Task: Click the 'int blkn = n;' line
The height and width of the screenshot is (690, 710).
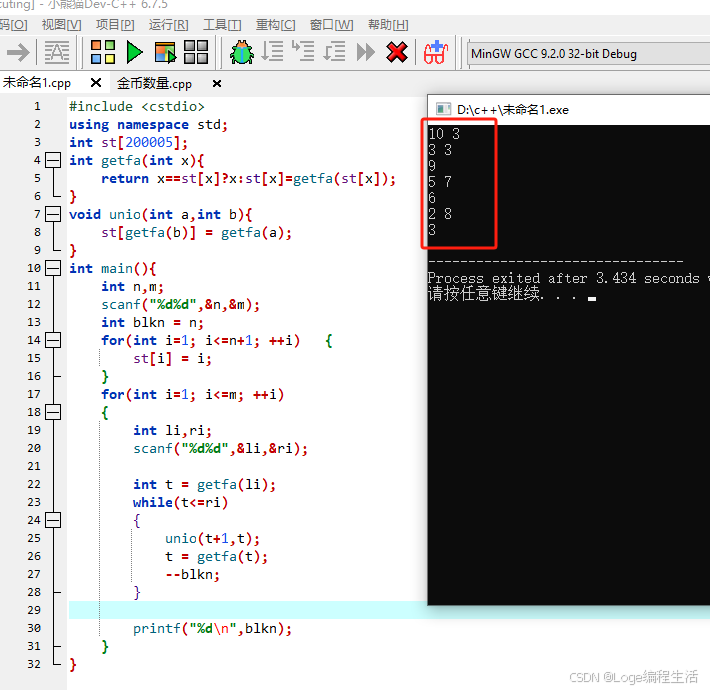Action: point(152,322)
